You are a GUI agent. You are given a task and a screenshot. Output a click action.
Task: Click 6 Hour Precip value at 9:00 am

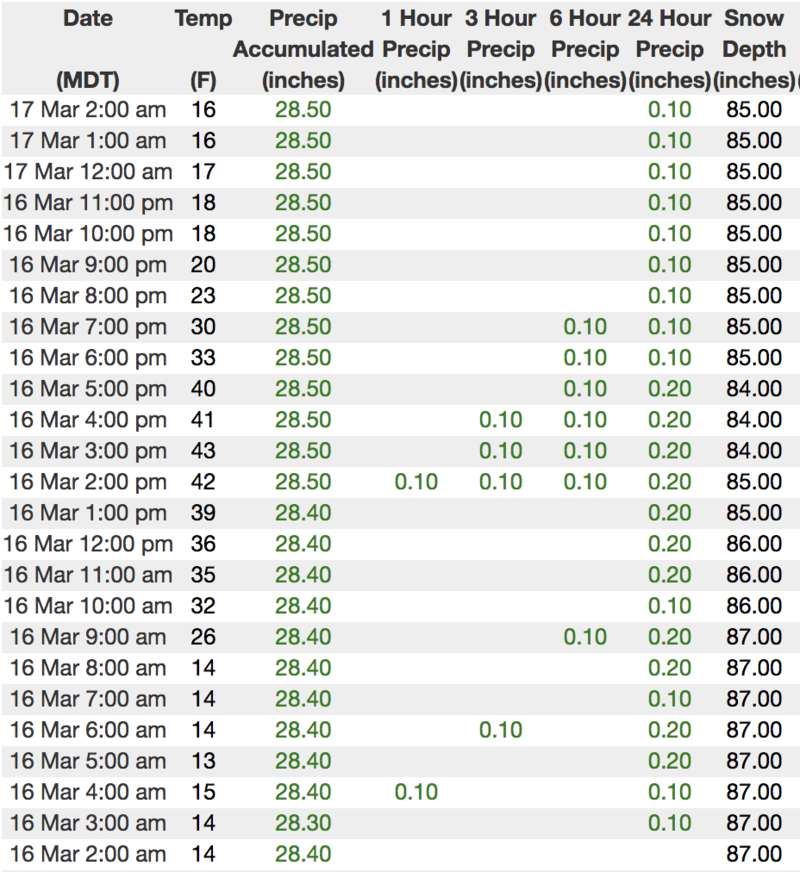(585, 637)
